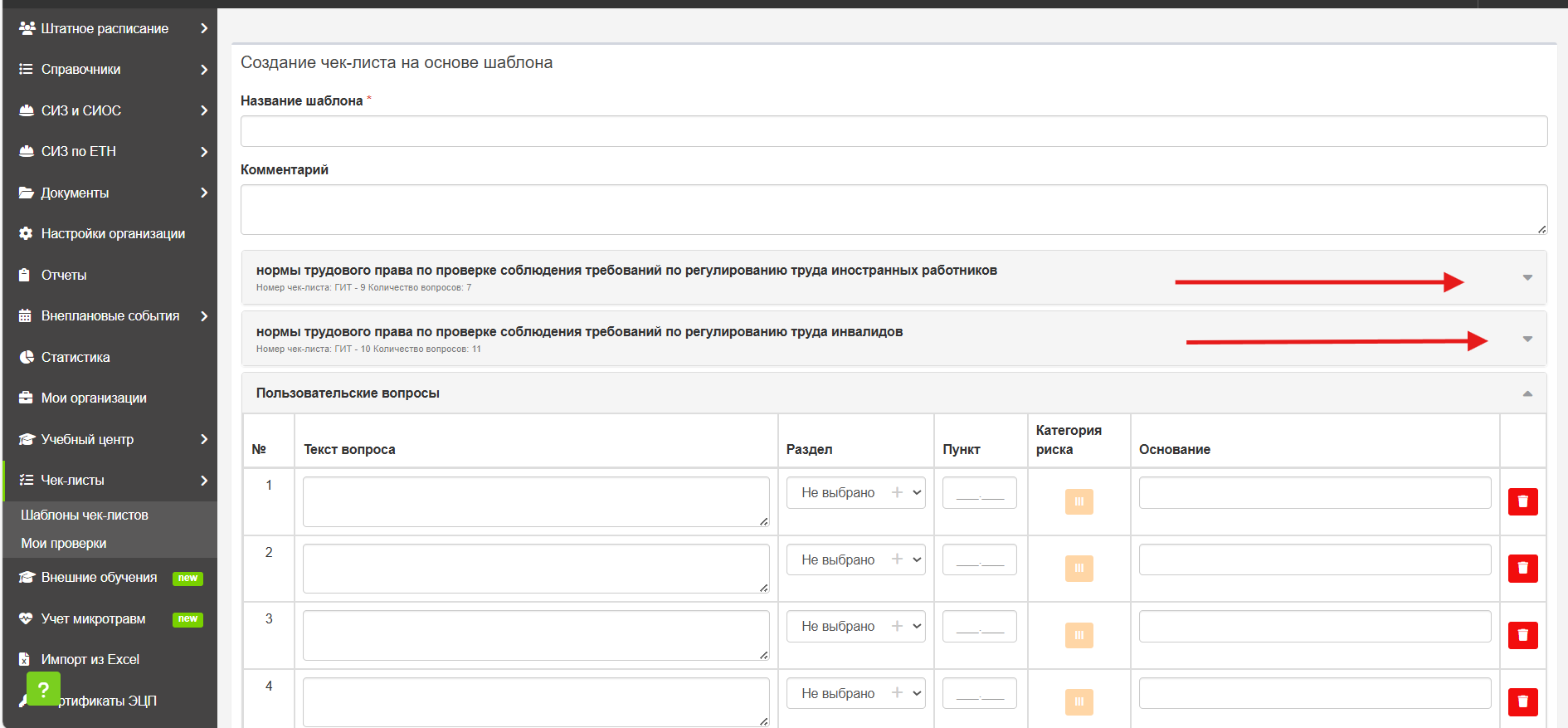Open Мои проверки submenu item
This screenshot has width=1568, height=728.
(64, 543)
